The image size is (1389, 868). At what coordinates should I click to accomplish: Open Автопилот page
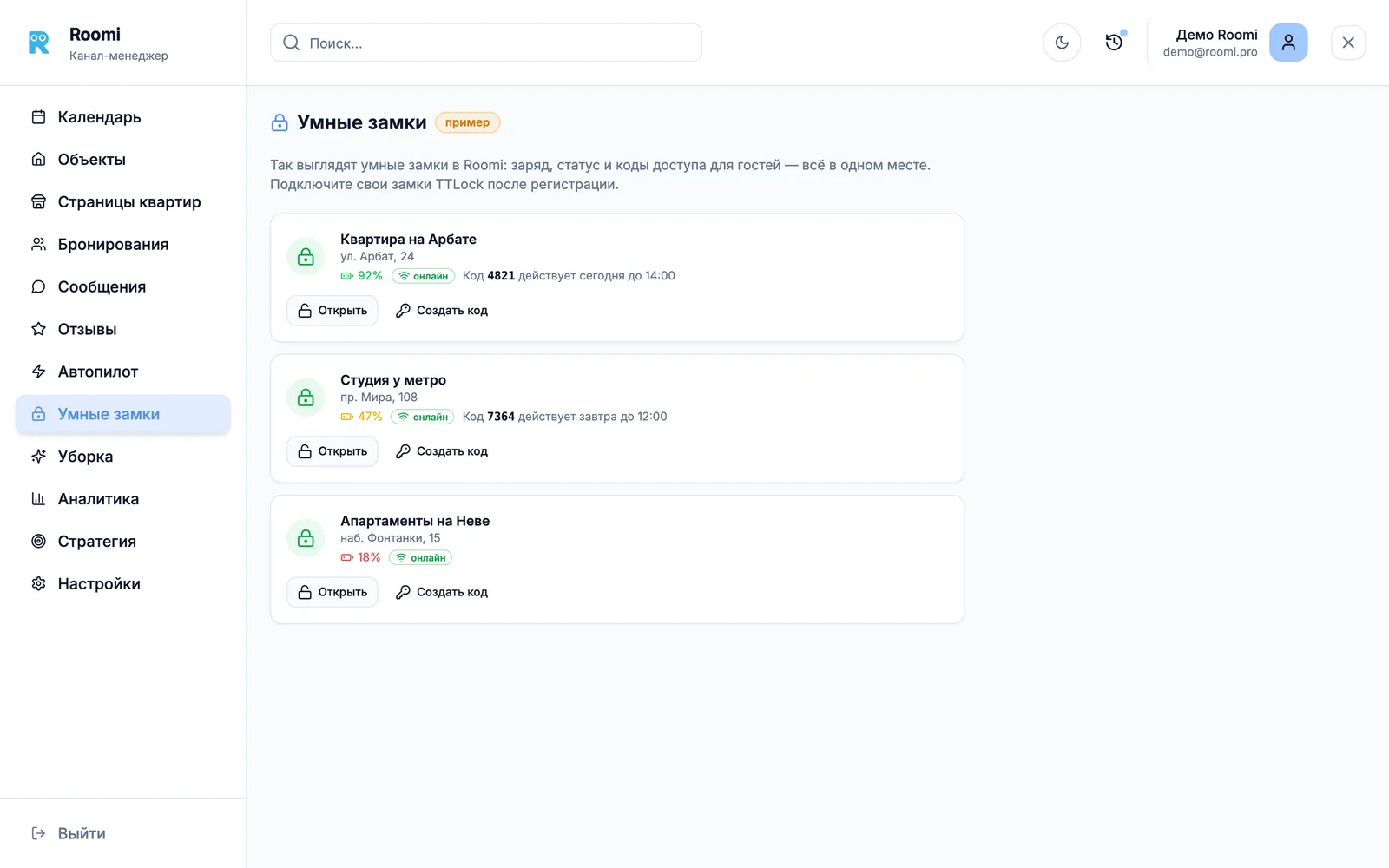coord(123,372)
